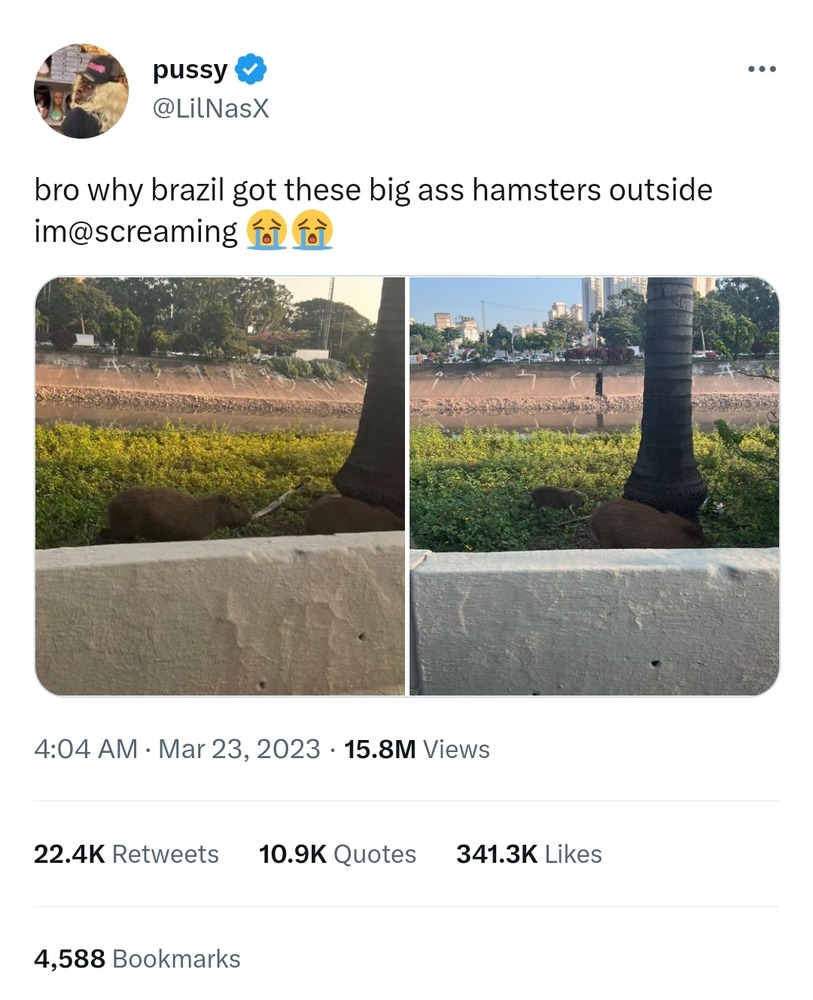Viewport: 813px width, 1000px height.
Task: Click the blue verified badge
Action: (251, 69)
